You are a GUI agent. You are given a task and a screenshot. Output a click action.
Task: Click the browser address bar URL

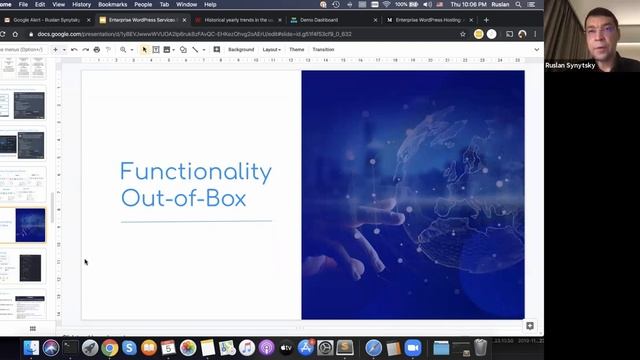coord(194,34)
